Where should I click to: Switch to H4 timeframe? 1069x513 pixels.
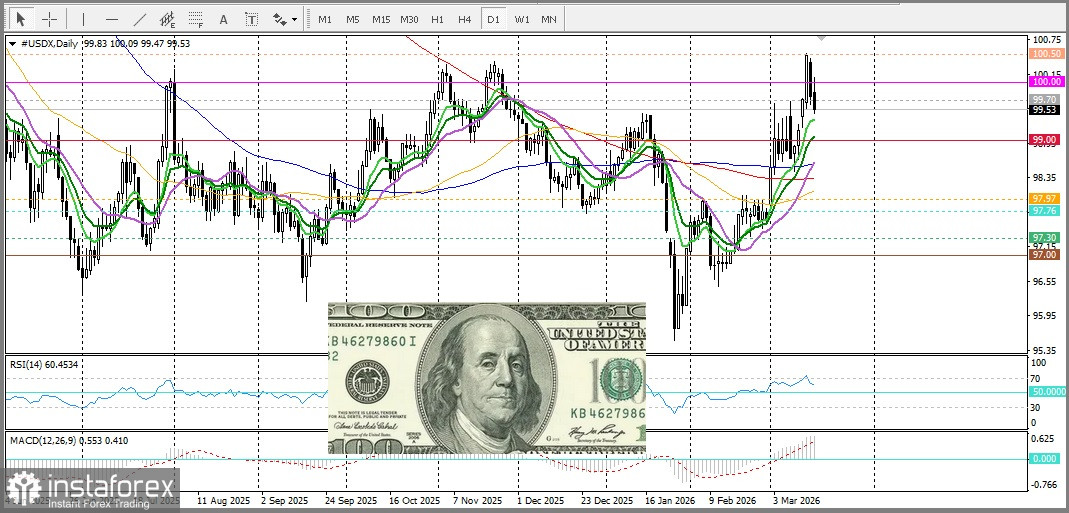coord(465,19)
